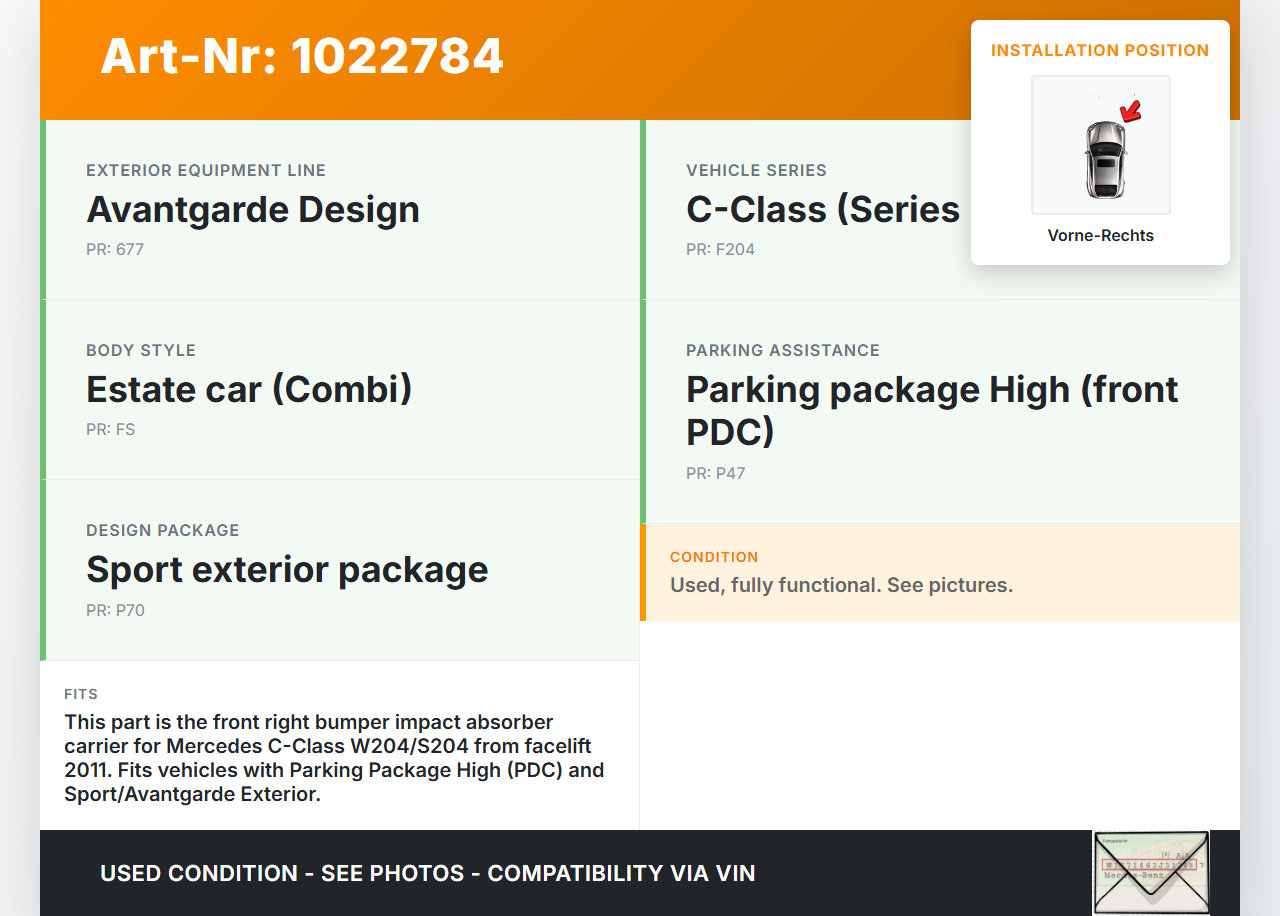1280x916 pixels.
Task: Open the vehicle registration document thumbnail
Action: click(x=1150, y=872)
